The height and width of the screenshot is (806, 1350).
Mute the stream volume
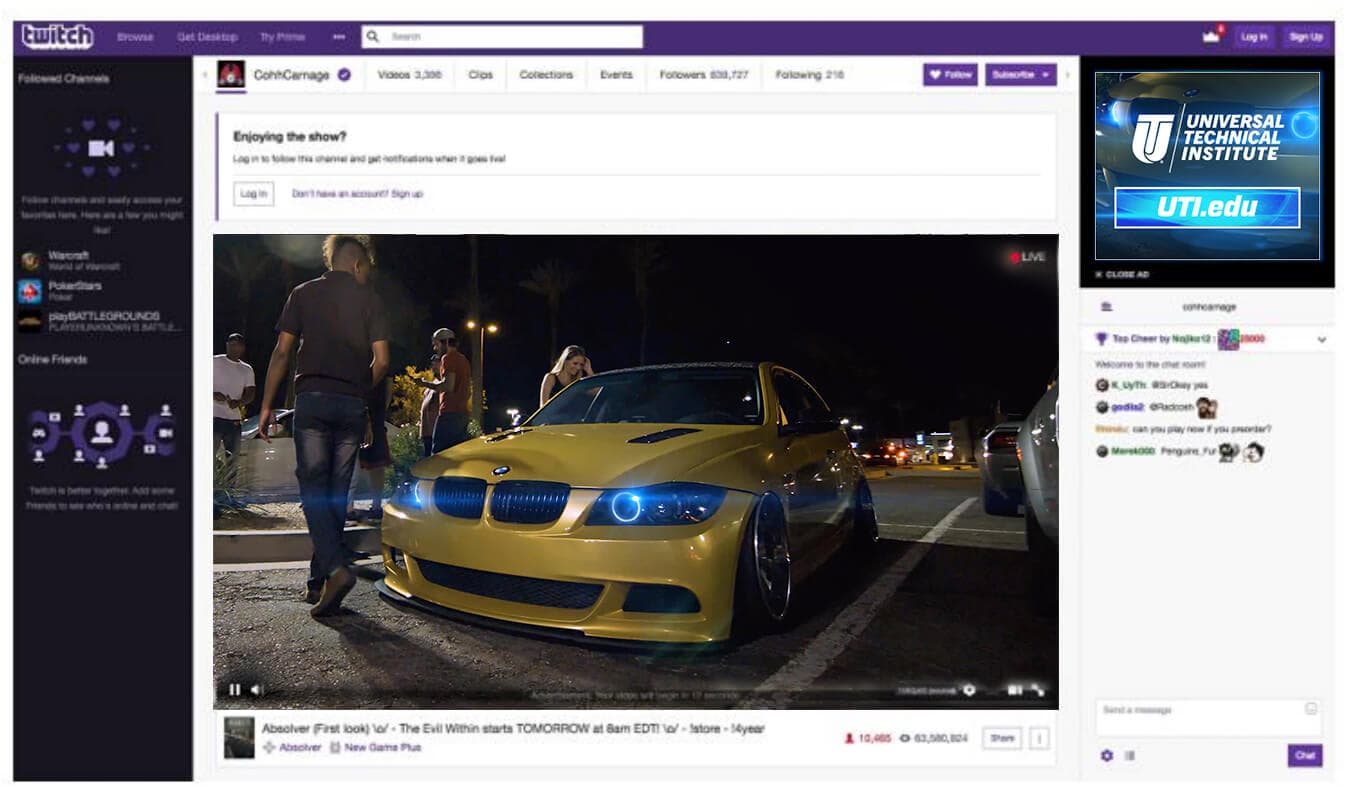(255, 689)
